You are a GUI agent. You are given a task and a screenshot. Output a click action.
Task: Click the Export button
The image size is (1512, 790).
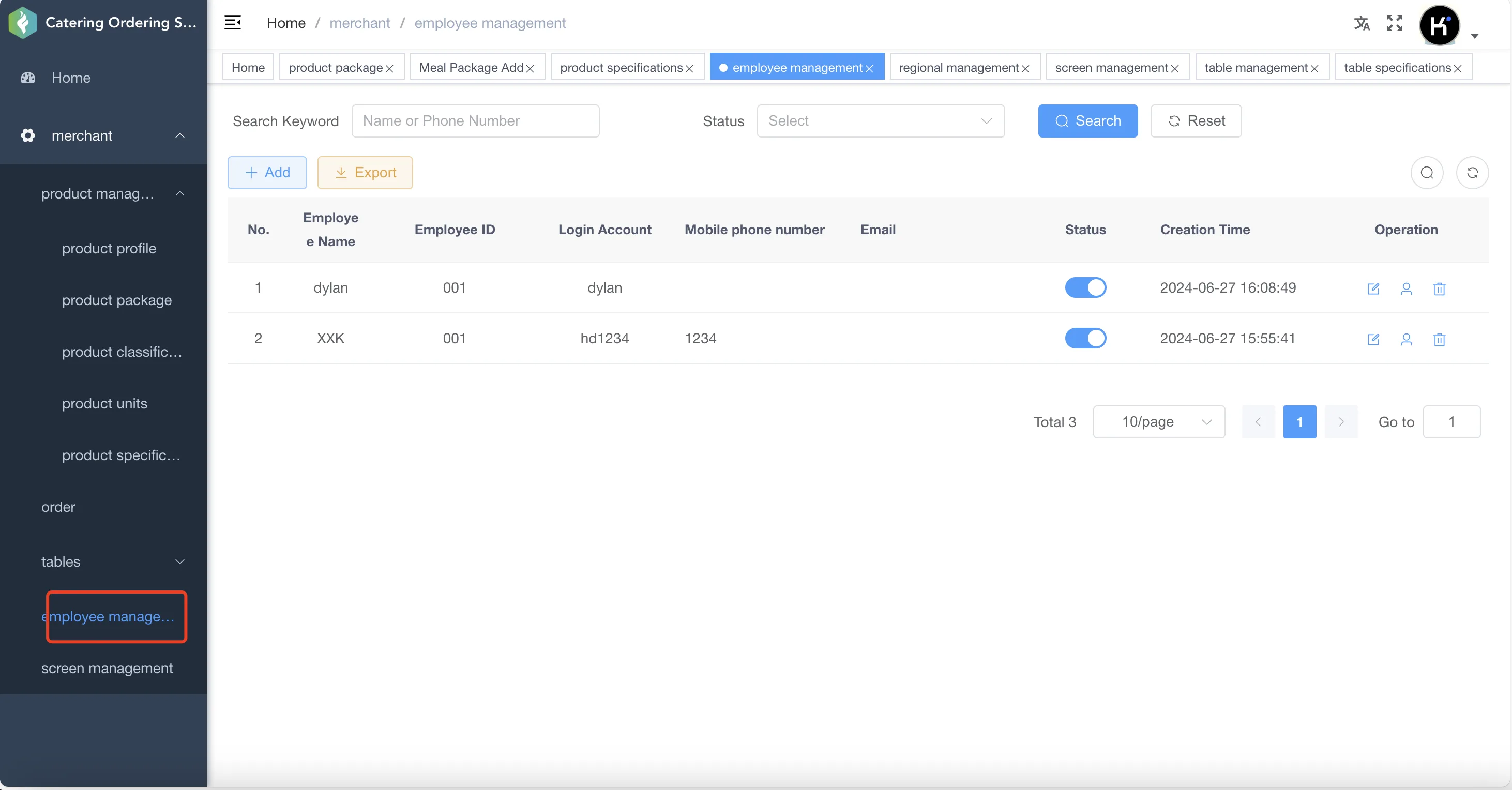(x=365, y=173)
